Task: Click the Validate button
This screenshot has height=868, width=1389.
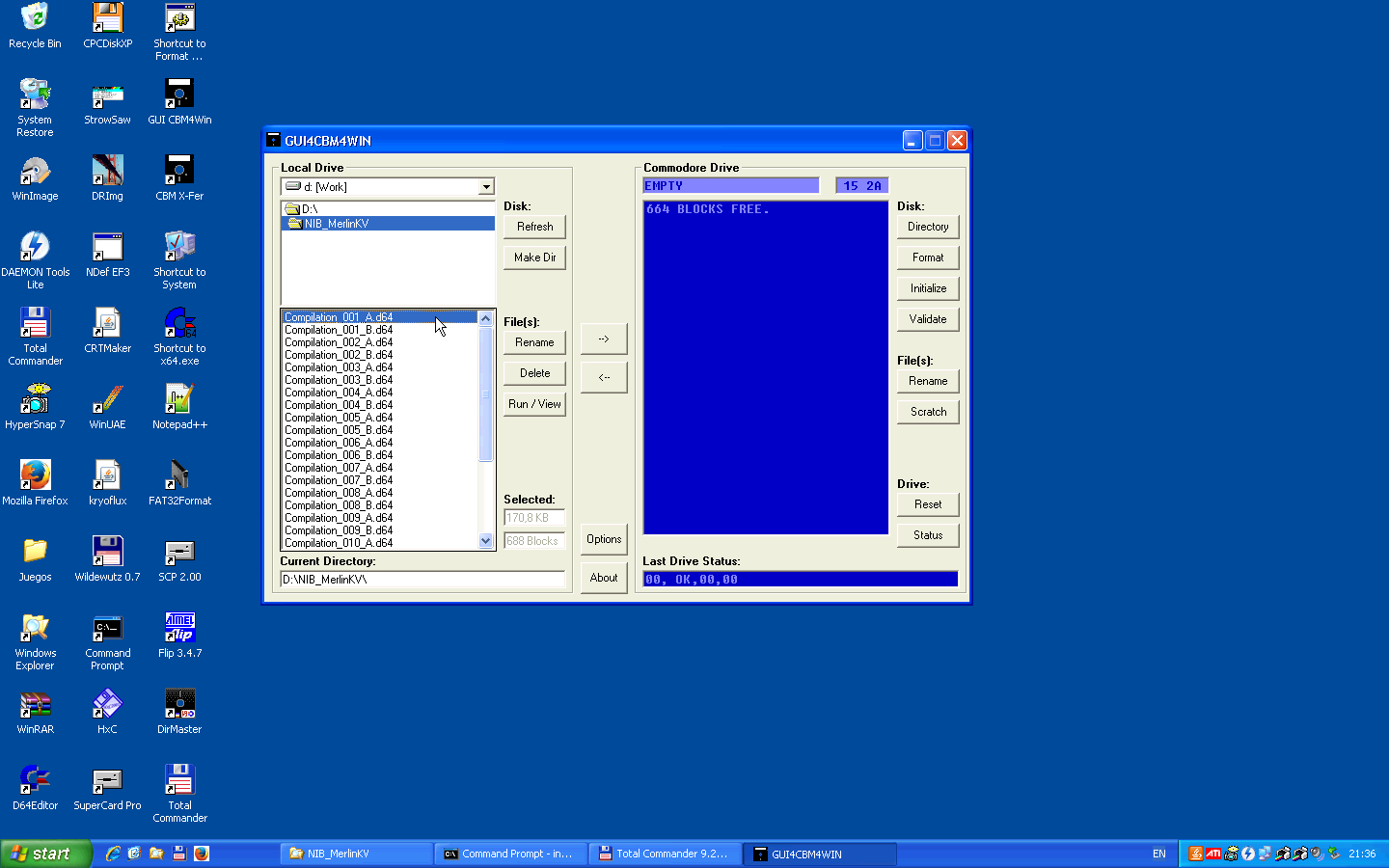Action: pyautogui.click(x=928, y=319)
